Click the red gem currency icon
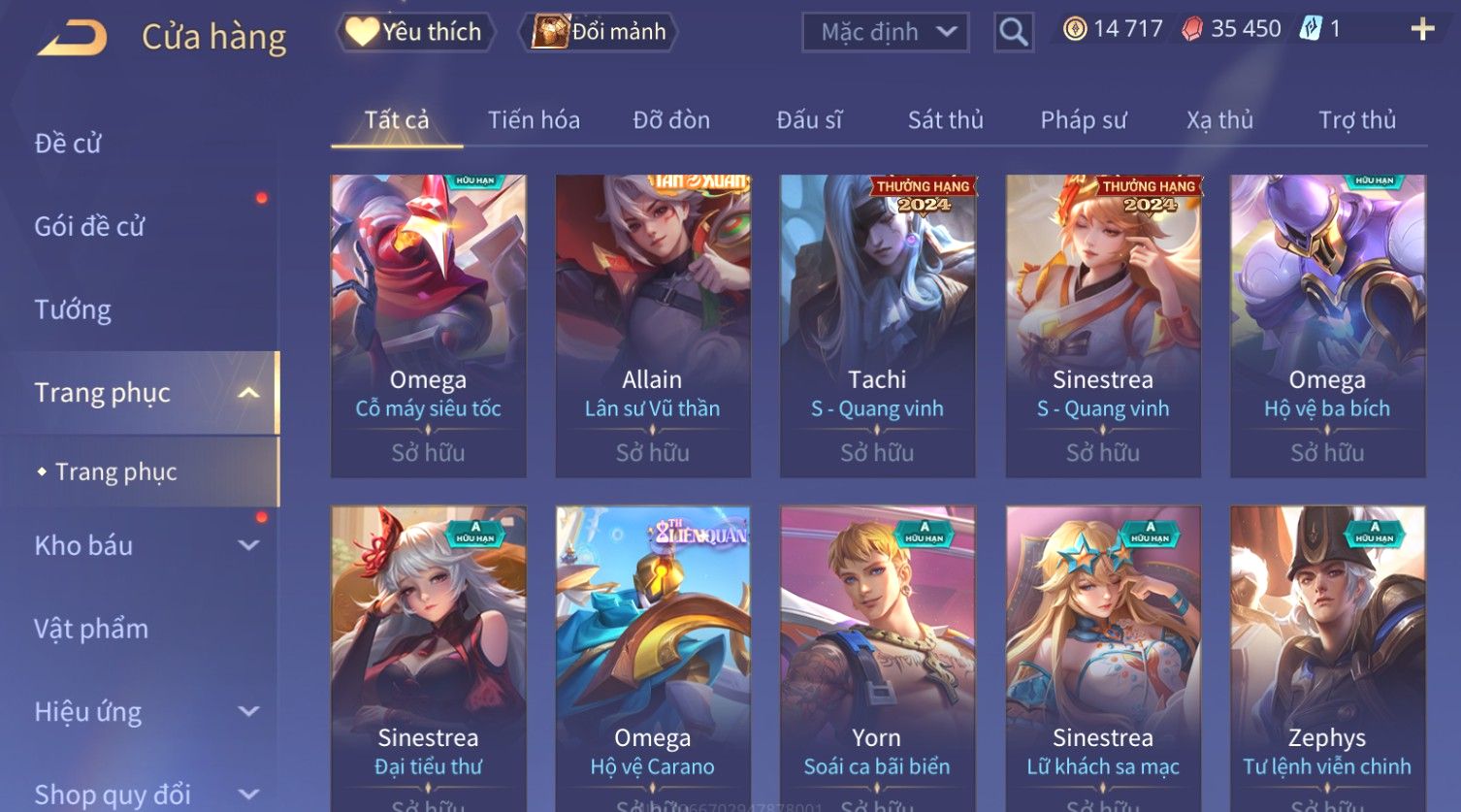The height and width of the screenshot is (812, 1461). coord(1192,29)
